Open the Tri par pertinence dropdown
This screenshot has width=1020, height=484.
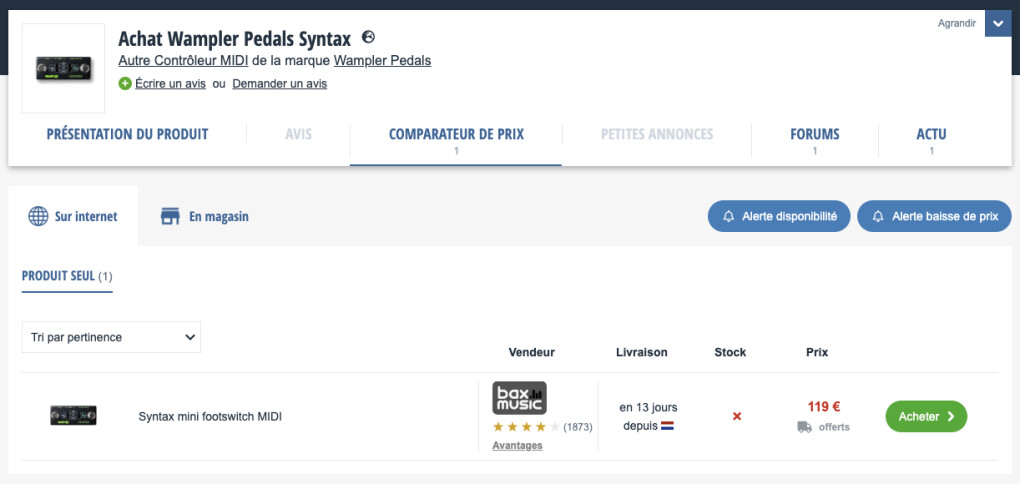111,337
